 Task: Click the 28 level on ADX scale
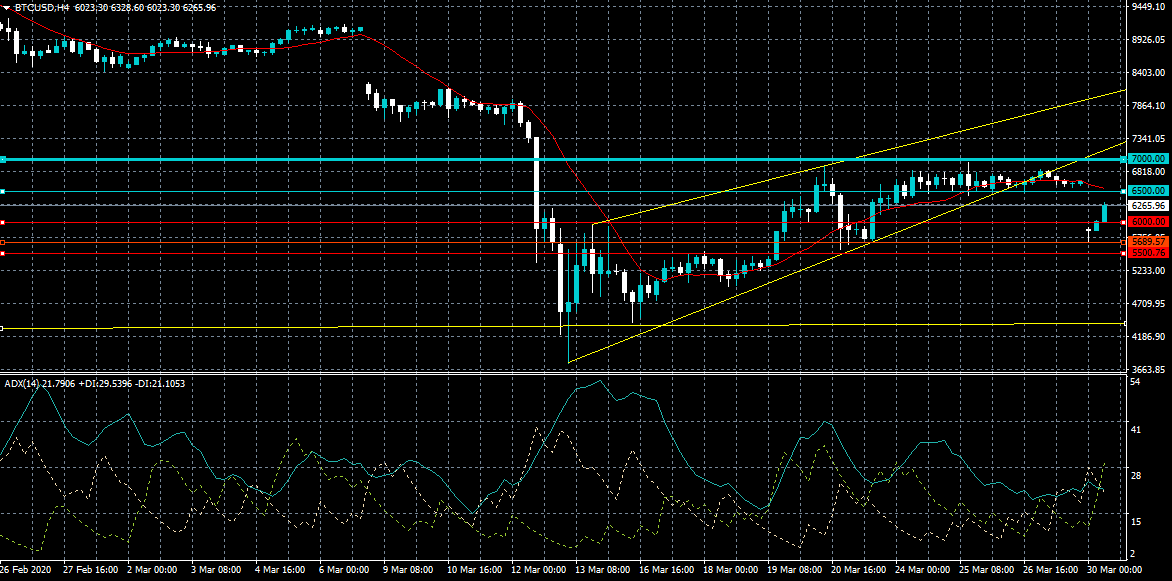[x=1135, y=476]
